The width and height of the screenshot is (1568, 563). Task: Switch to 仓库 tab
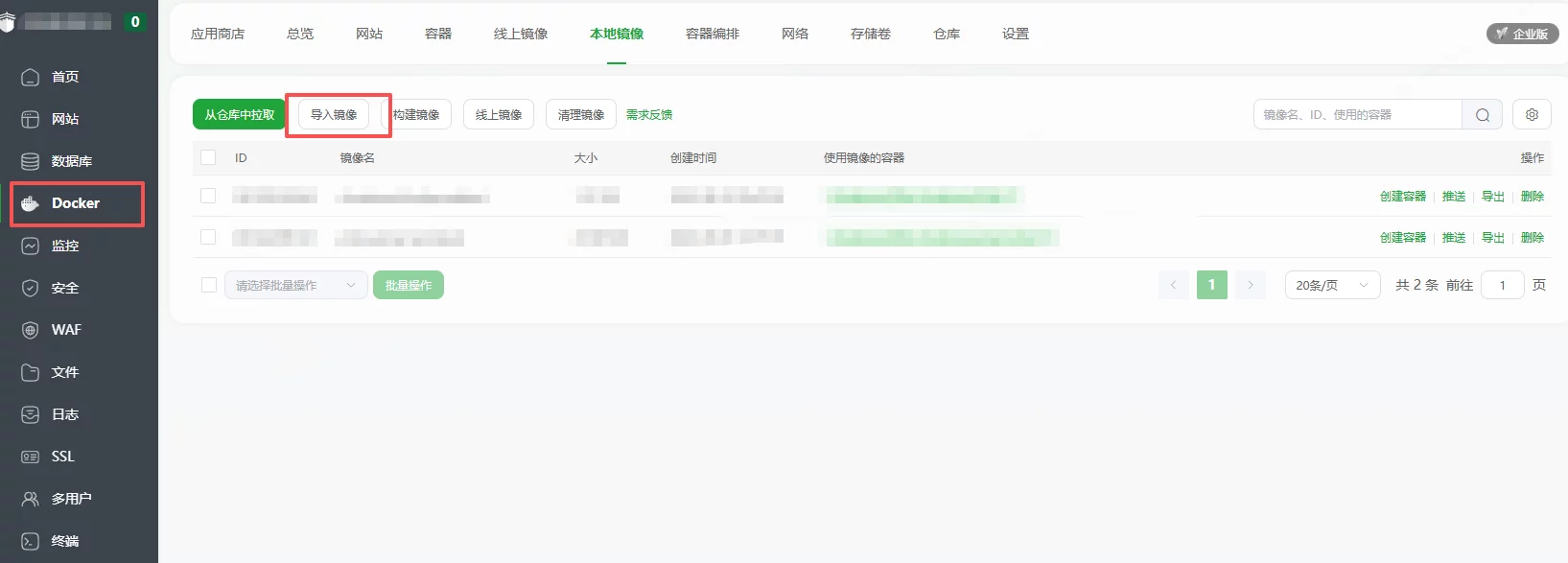point(947,34)
